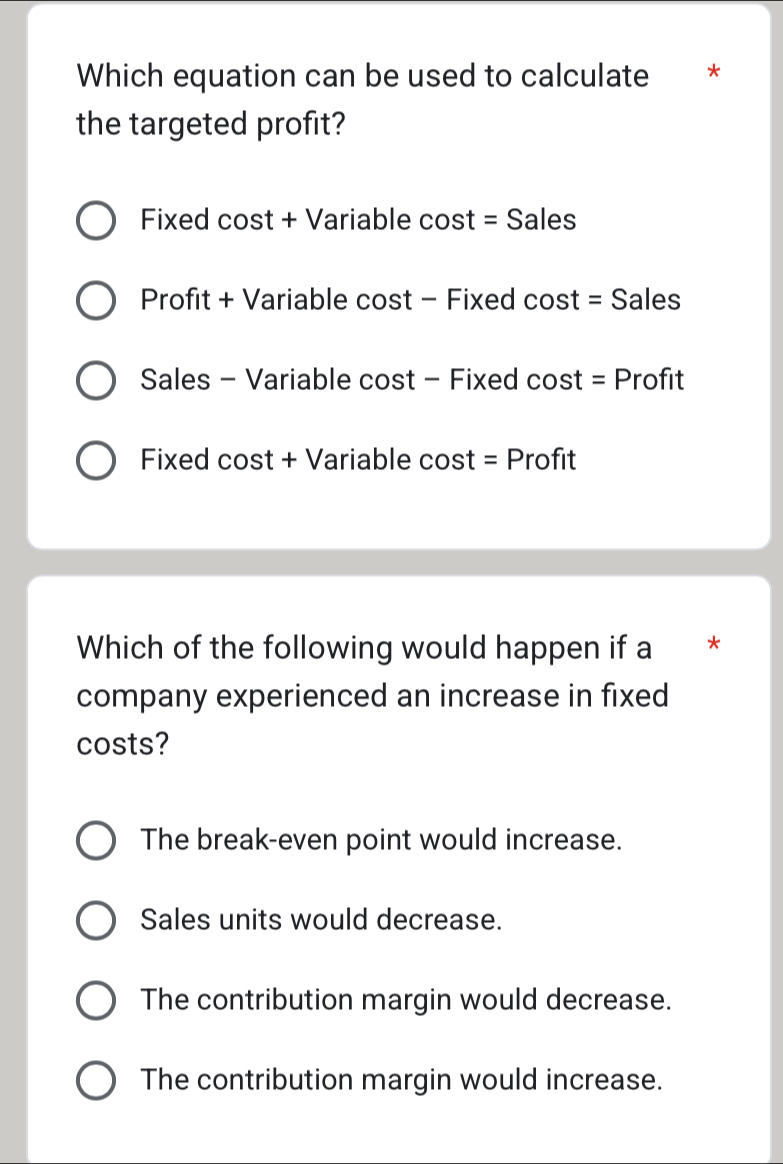Click the targeted profit question title
Image resolution: width=783 pixels, height=1164 pixels.
point(362,101)
